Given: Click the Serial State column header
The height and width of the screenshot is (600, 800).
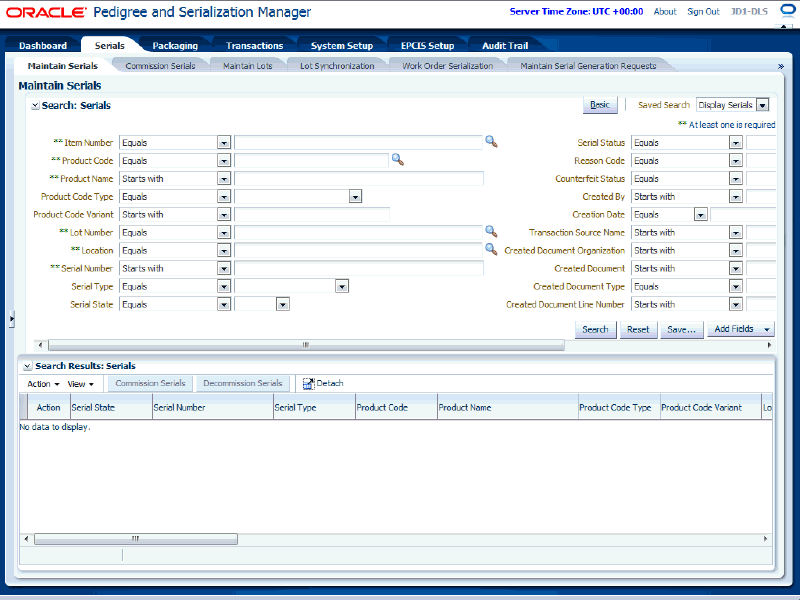Looking at the screenshot, I should (x=111, y=408).
